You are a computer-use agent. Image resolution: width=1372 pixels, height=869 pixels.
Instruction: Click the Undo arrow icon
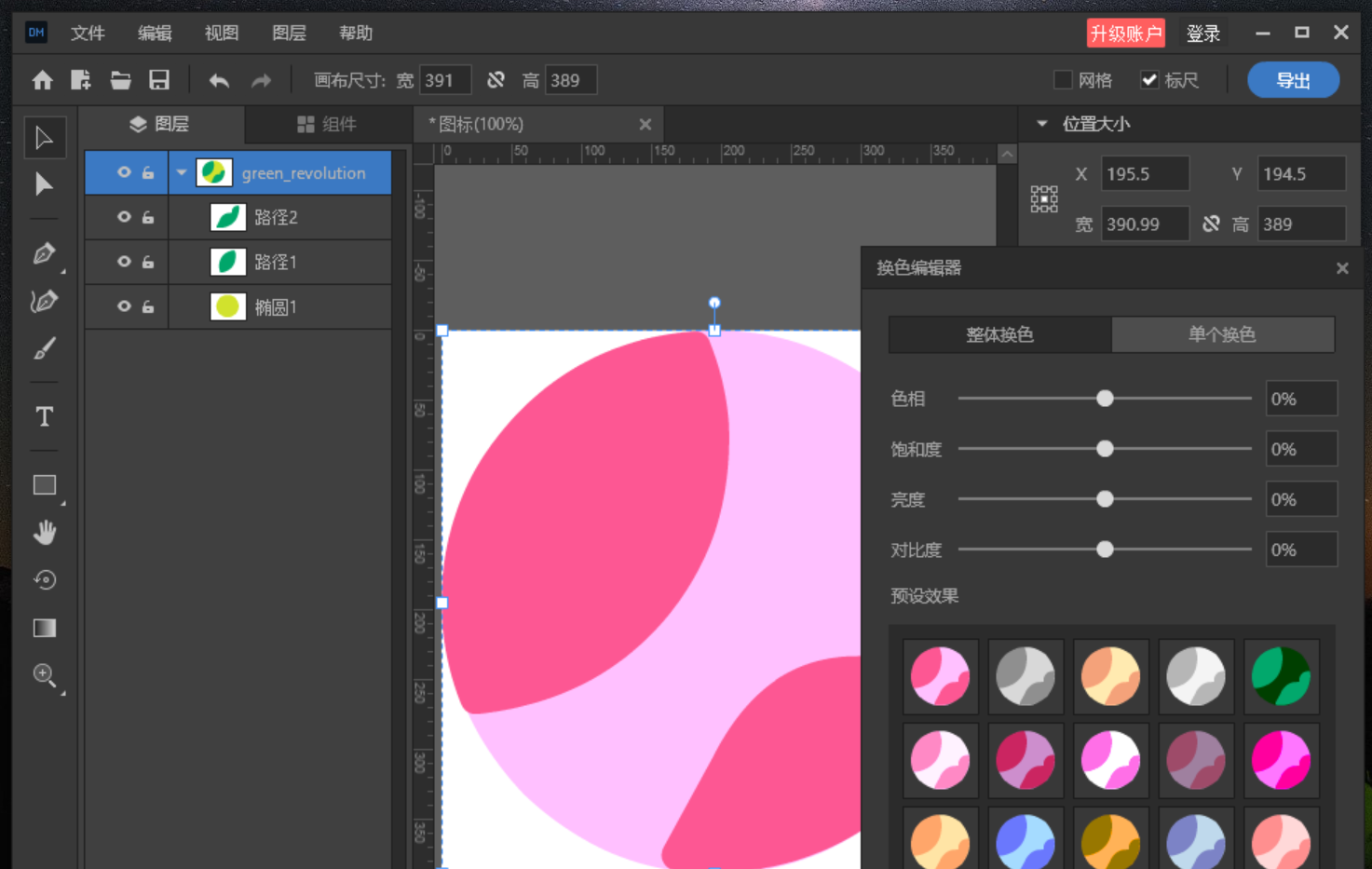(219, 81)
